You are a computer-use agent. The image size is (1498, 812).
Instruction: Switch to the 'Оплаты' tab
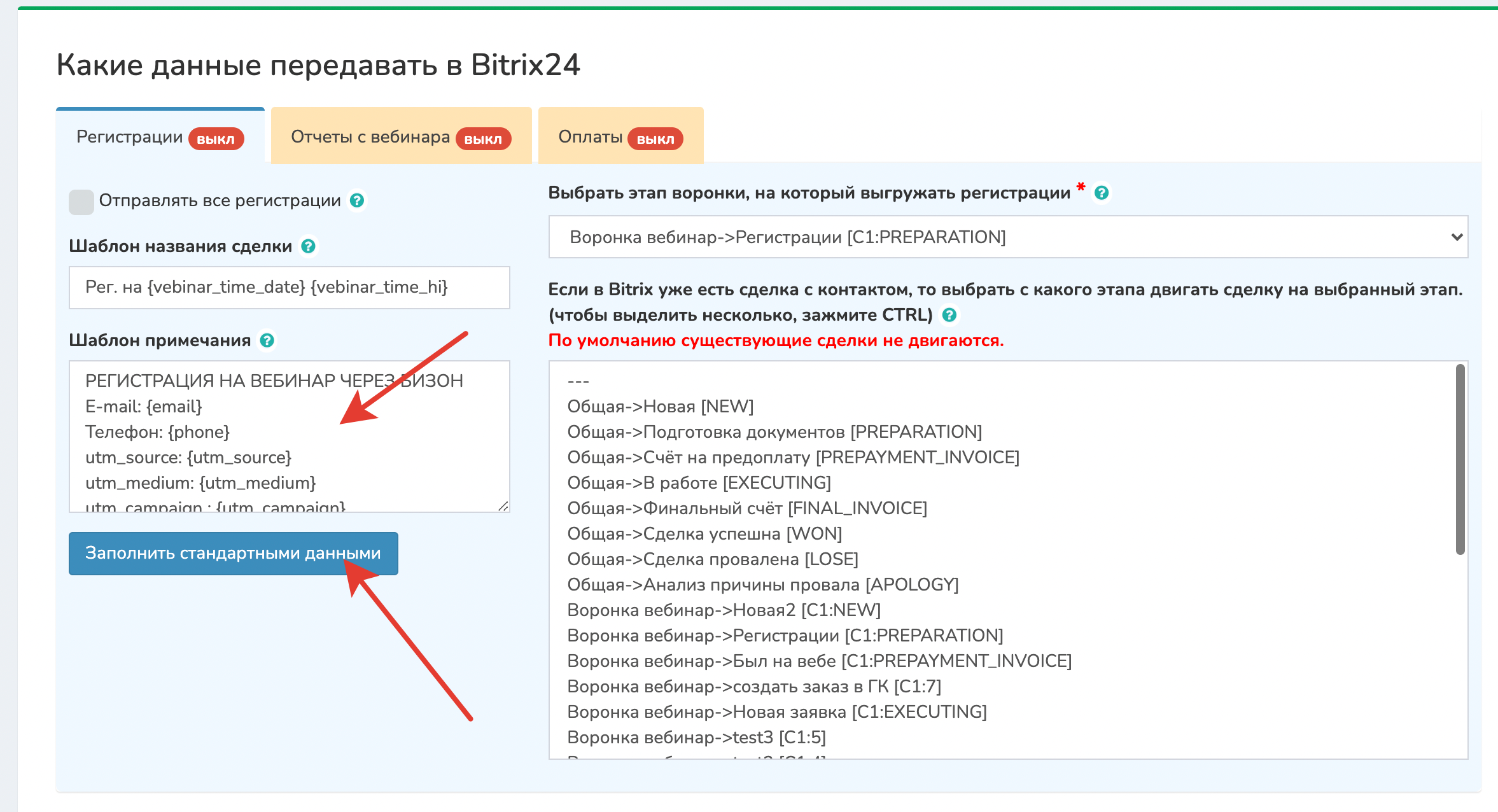point(620,137)
